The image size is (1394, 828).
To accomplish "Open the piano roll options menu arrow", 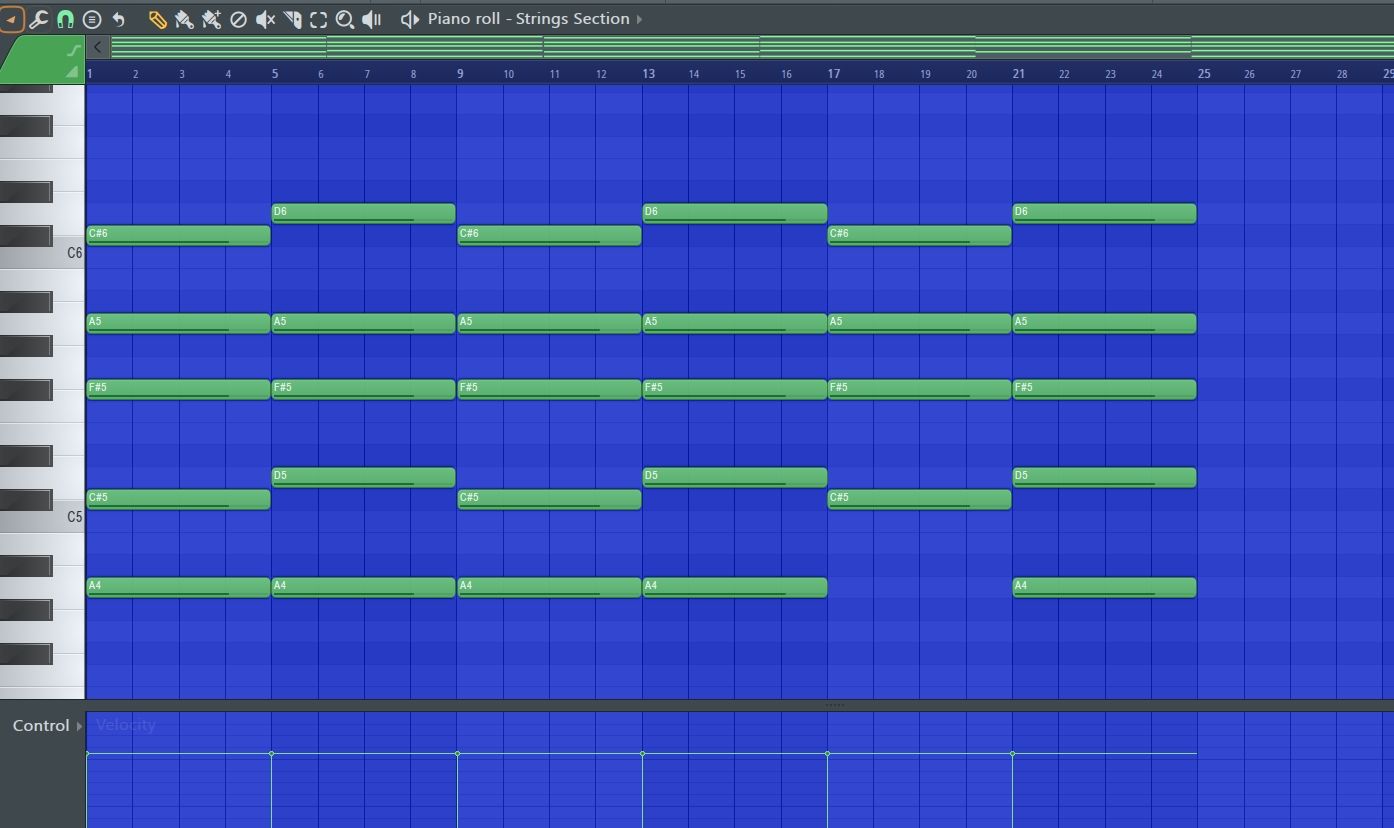I will tap(11, 19).
